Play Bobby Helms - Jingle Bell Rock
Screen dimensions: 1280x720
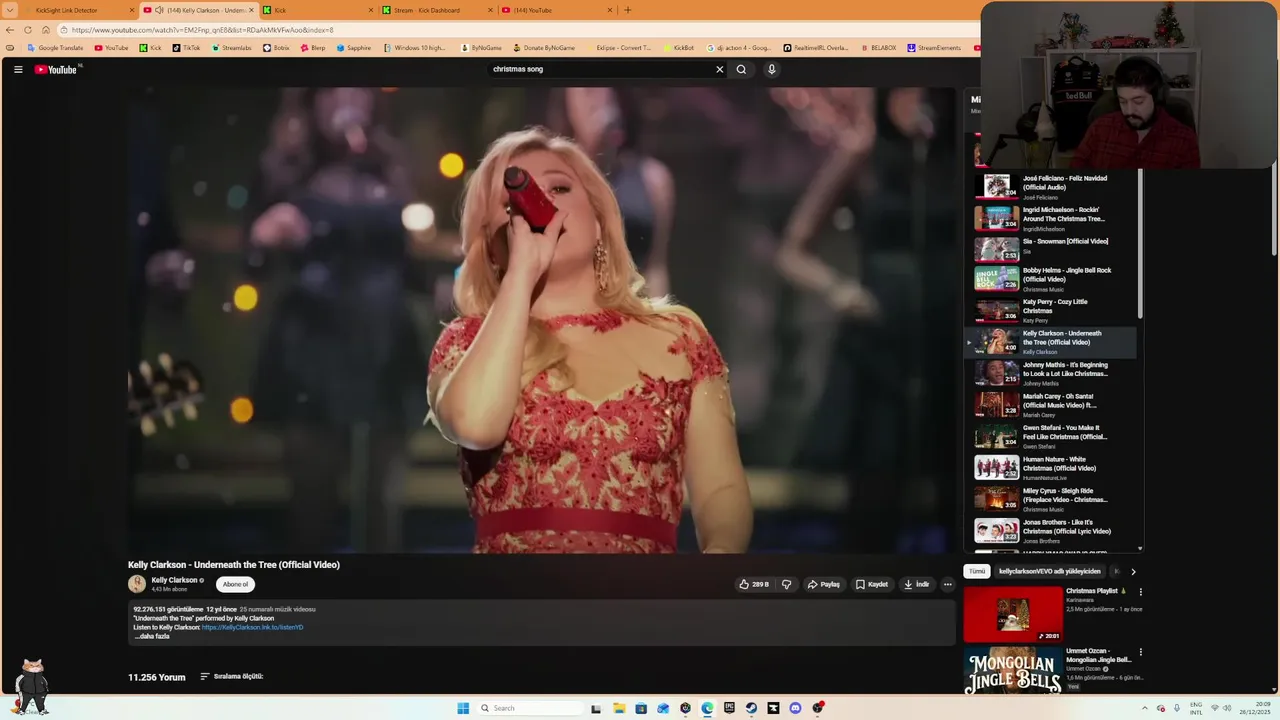1050,279
